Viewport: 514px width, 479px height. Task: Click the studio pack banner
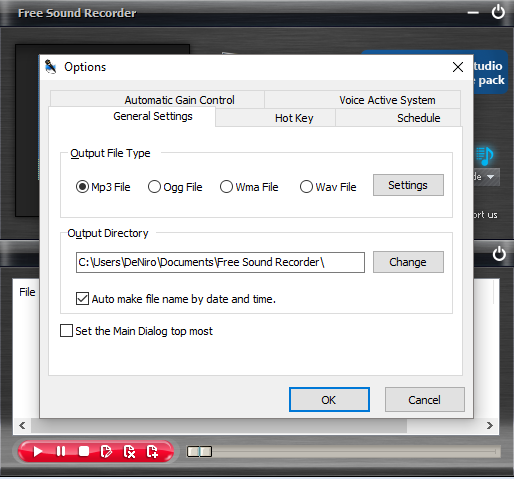click(x=490, y=72)
